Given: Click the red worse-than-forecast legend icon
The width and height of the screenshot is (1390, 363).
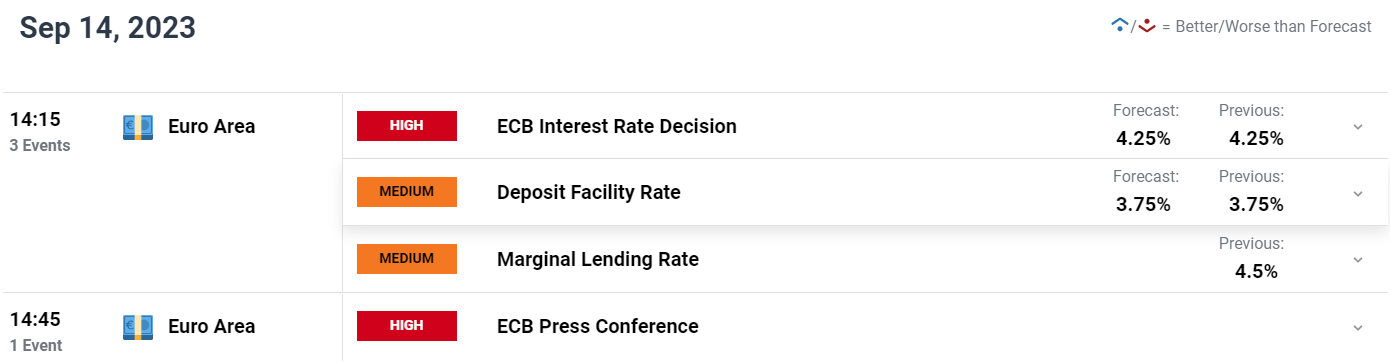Looking at the screenshot, I should 1147,26.
